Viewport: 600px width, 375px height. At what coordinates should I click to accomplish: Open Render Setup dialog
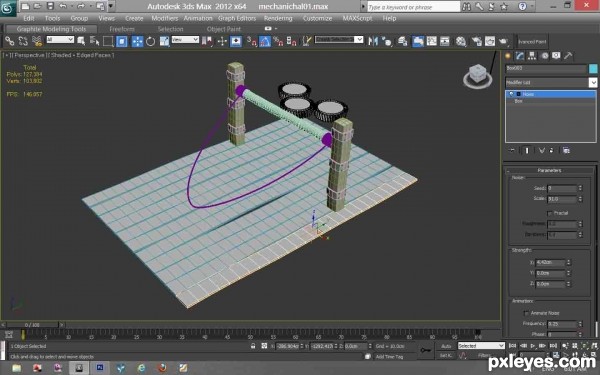click(x=476, y=41)
